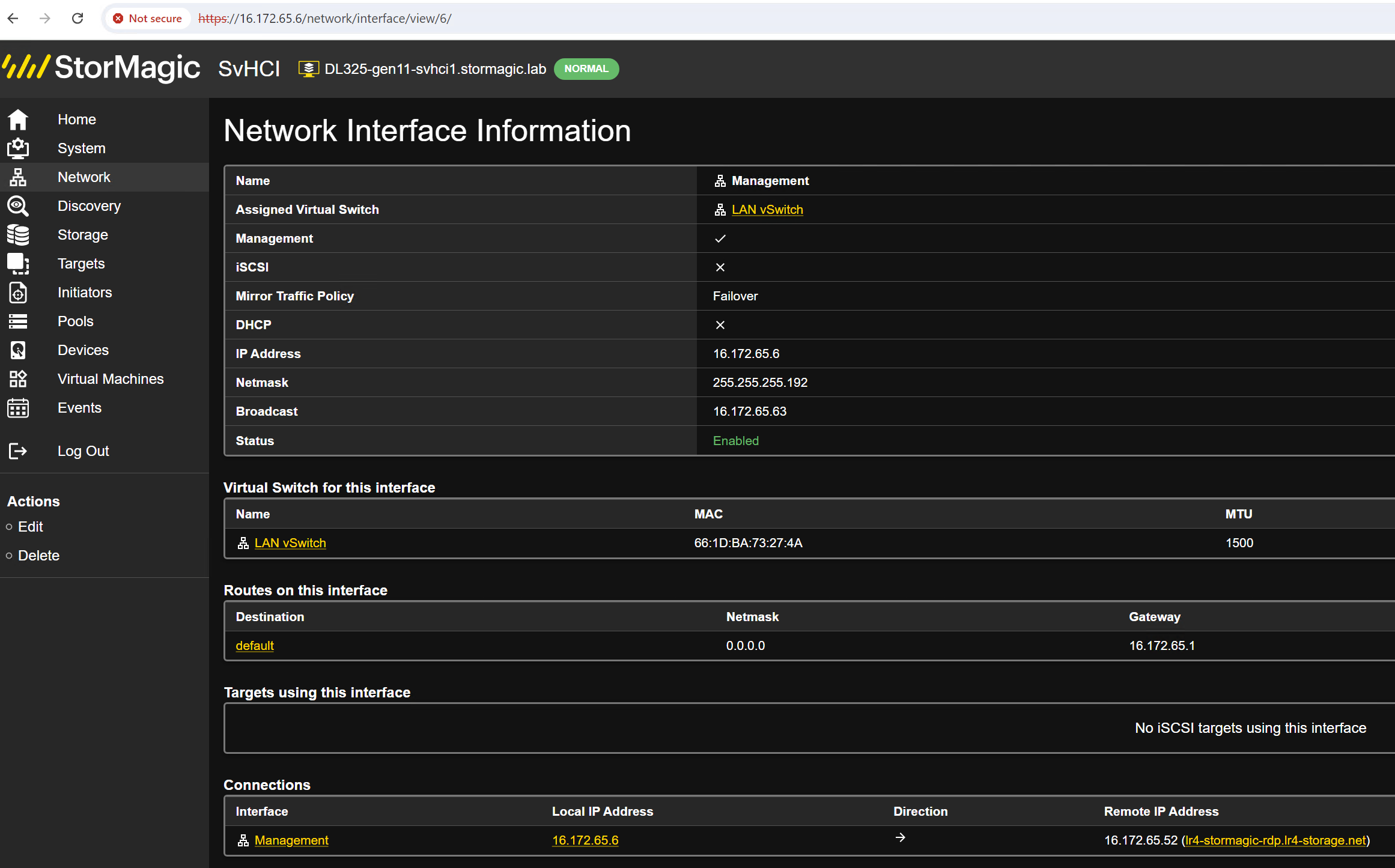Viewport: 1395px width, 868px height.
Task: Click the MAC address 66:1D:BA:73:27:4A
Action: (x=749, y=543)
